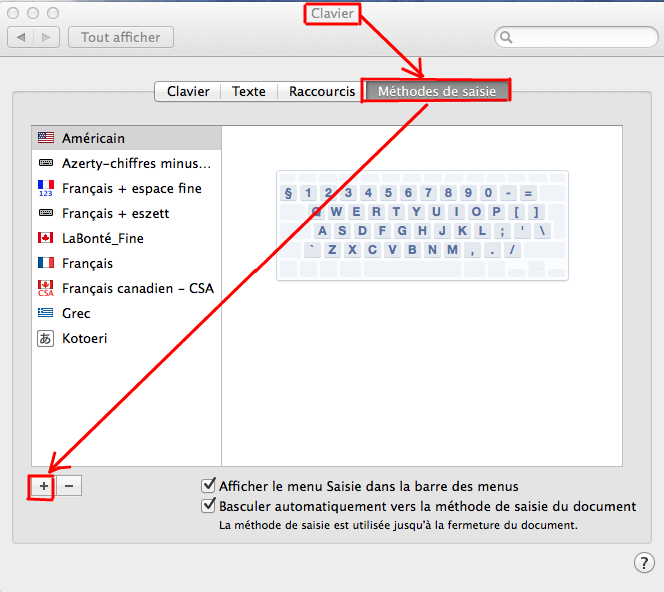Image resolution: width=664 pixels, height=592 pixels.
Task: Open the Texte tab
Action: click(249, 91)
